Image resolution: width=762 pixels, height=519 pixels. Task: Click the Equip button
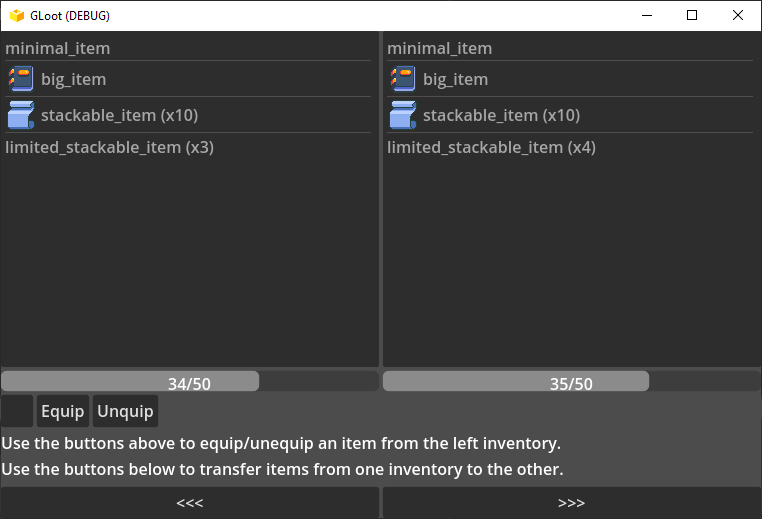pos(63,411)
